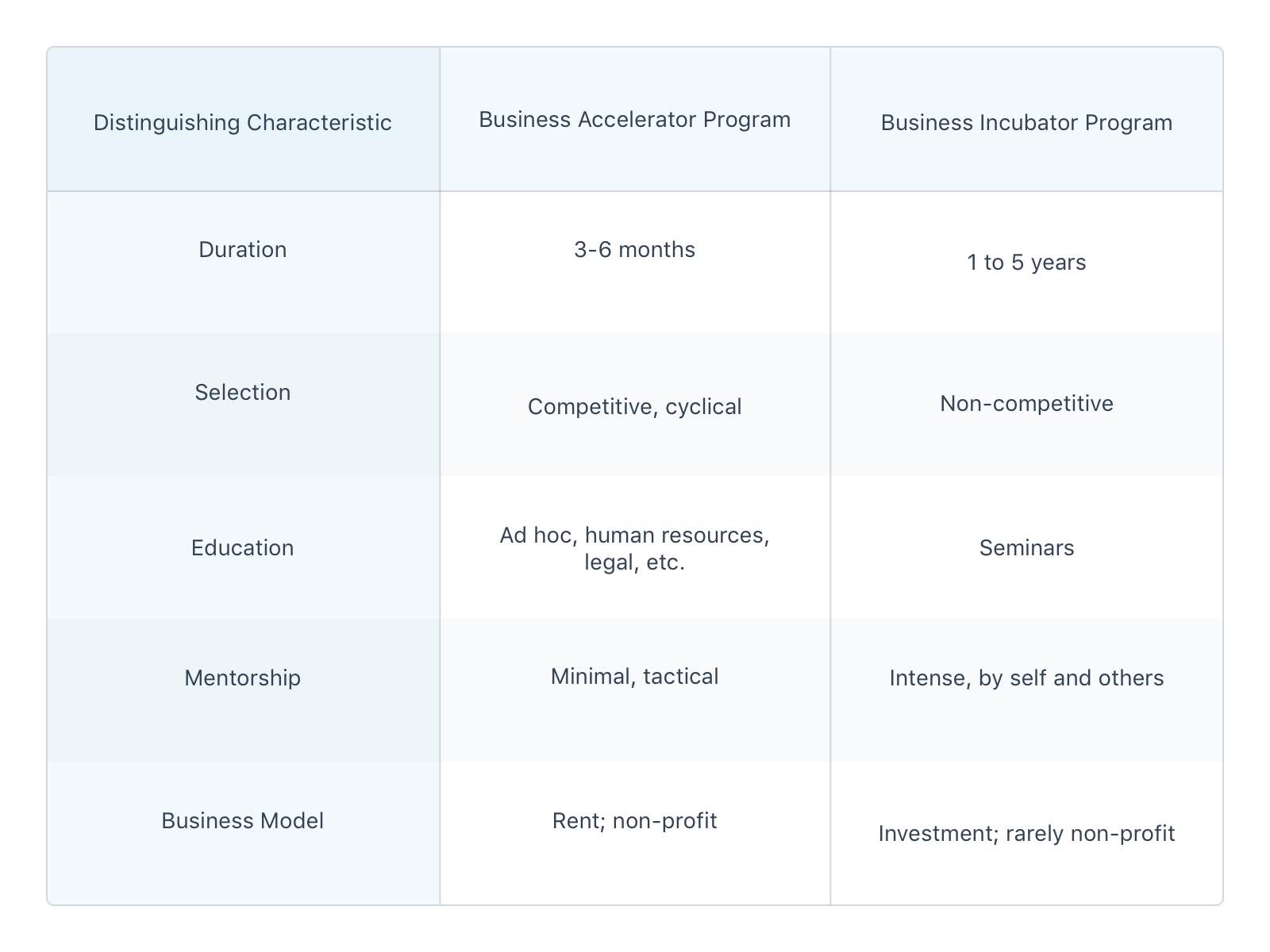Click the Duration row label
Viewport: 1270px width, 952px height.
pyautogui.click(x=242, y=250)
